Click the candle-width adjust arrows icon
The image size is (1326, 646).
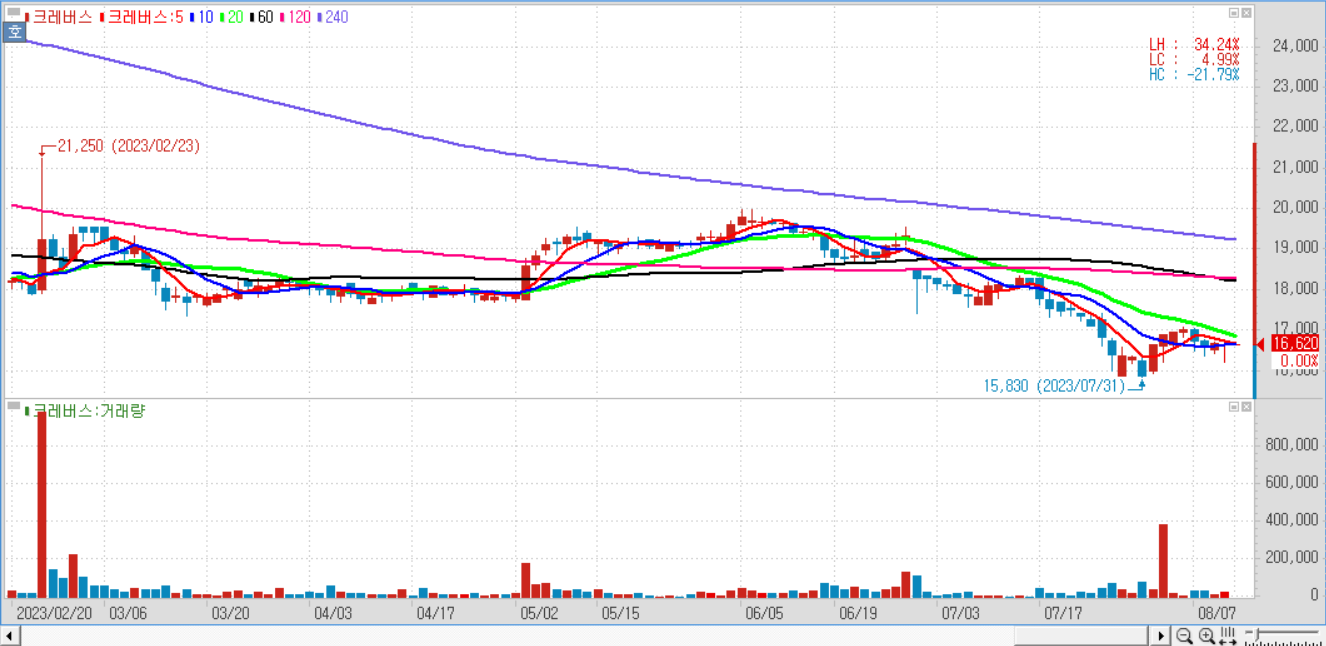(1228, 636)
